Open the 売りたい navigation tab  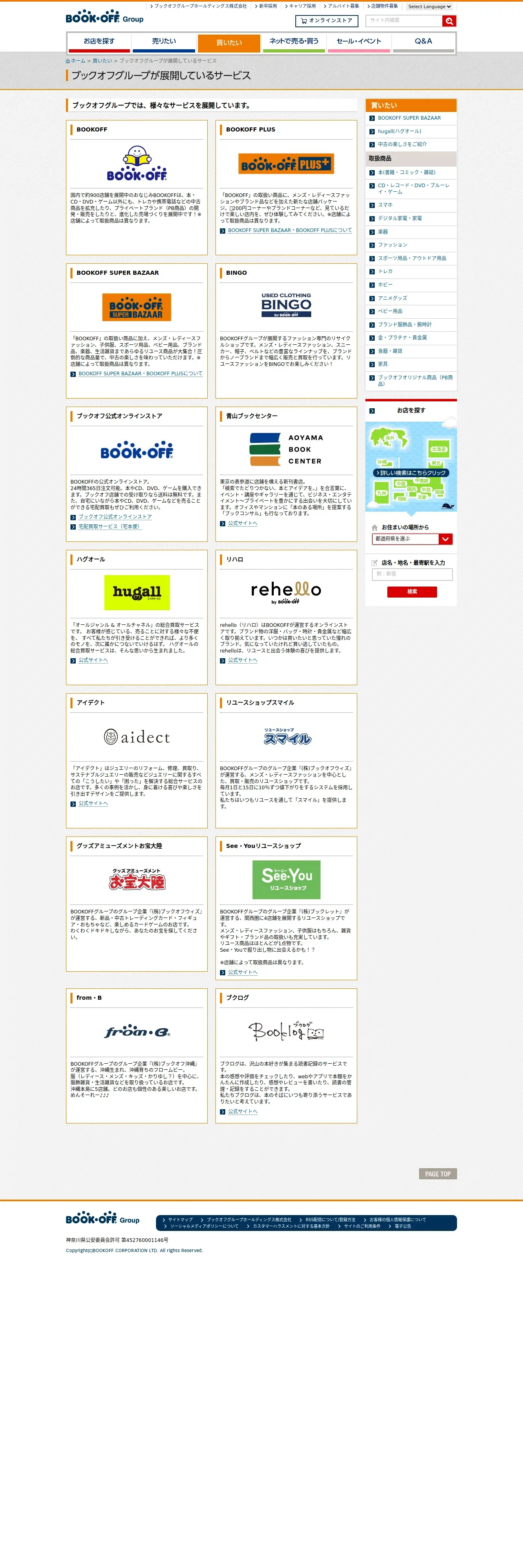coord(164,42)
